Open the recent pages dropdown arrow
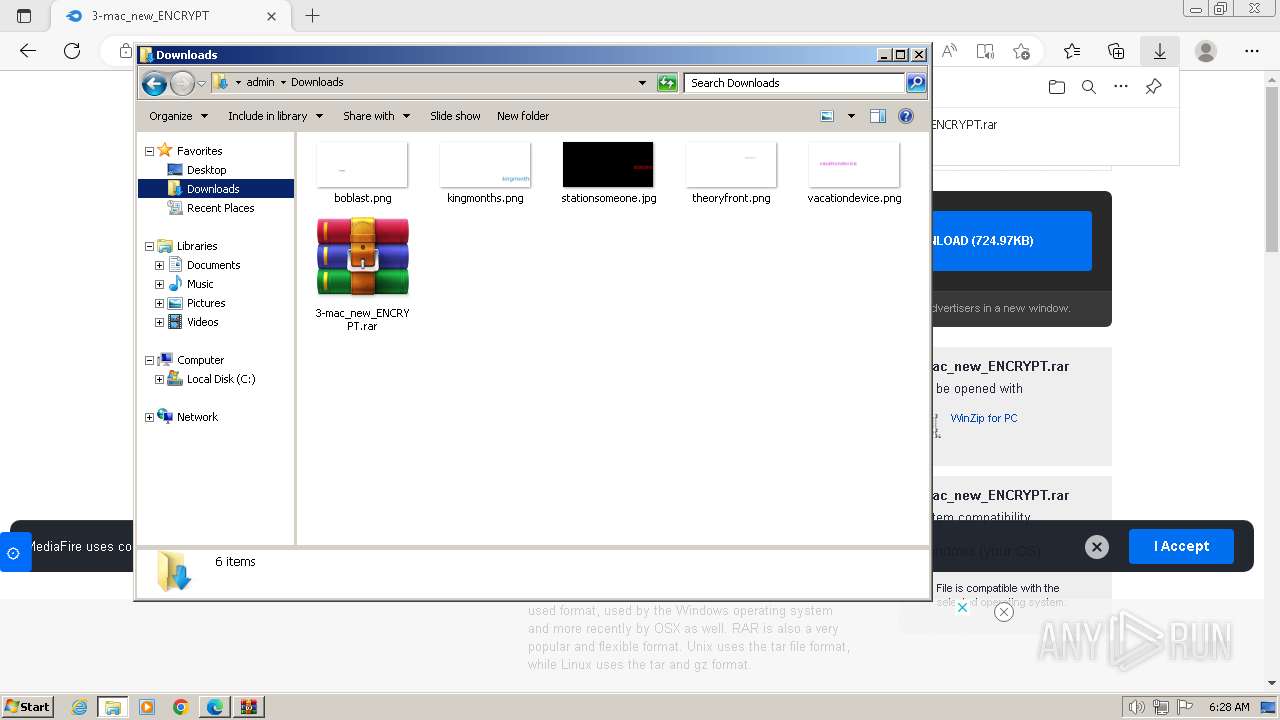Screen dimensions: 1280x720 (x=201, y=83)
